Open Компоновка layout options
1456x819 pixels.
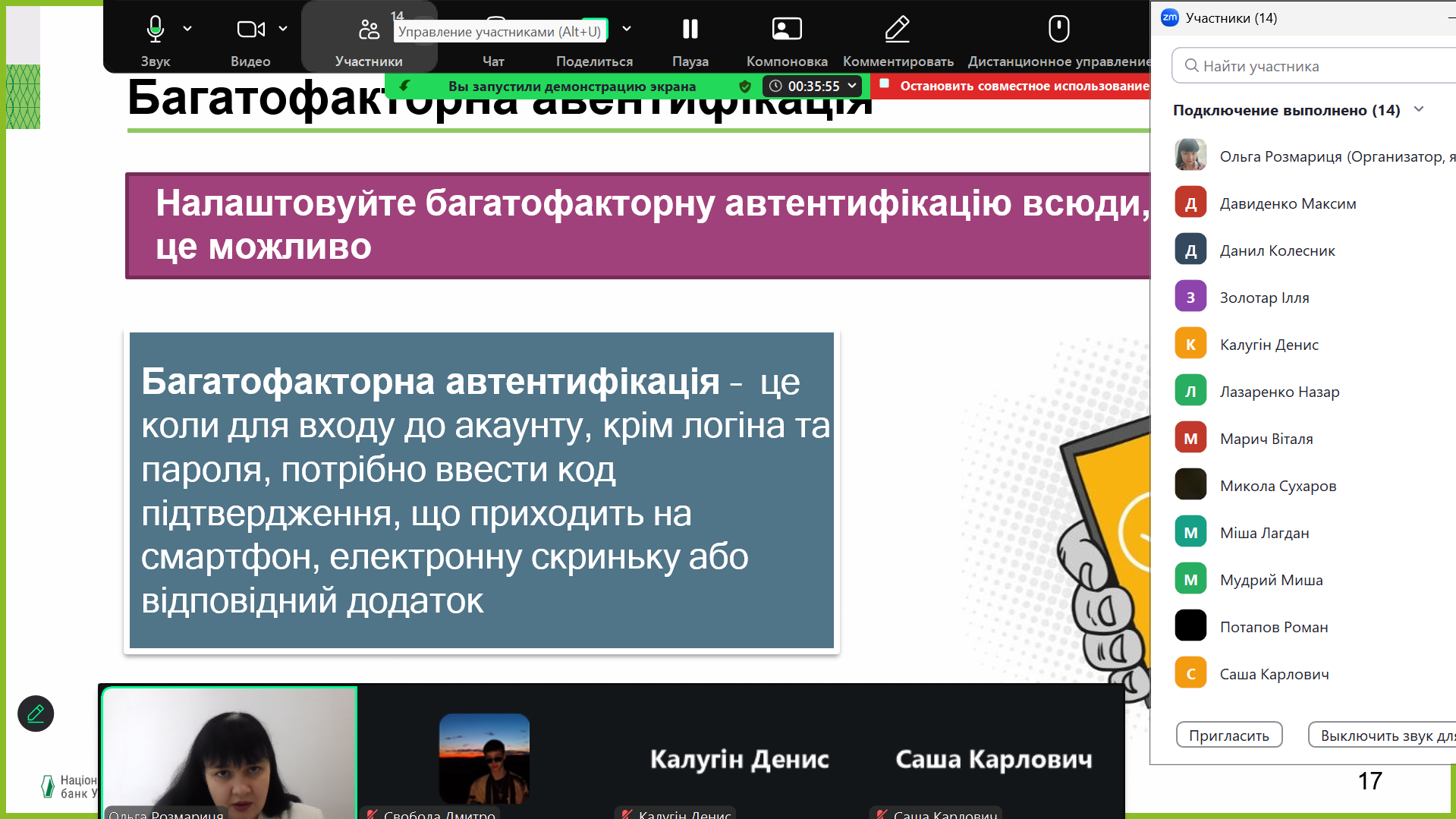point(786,30)
